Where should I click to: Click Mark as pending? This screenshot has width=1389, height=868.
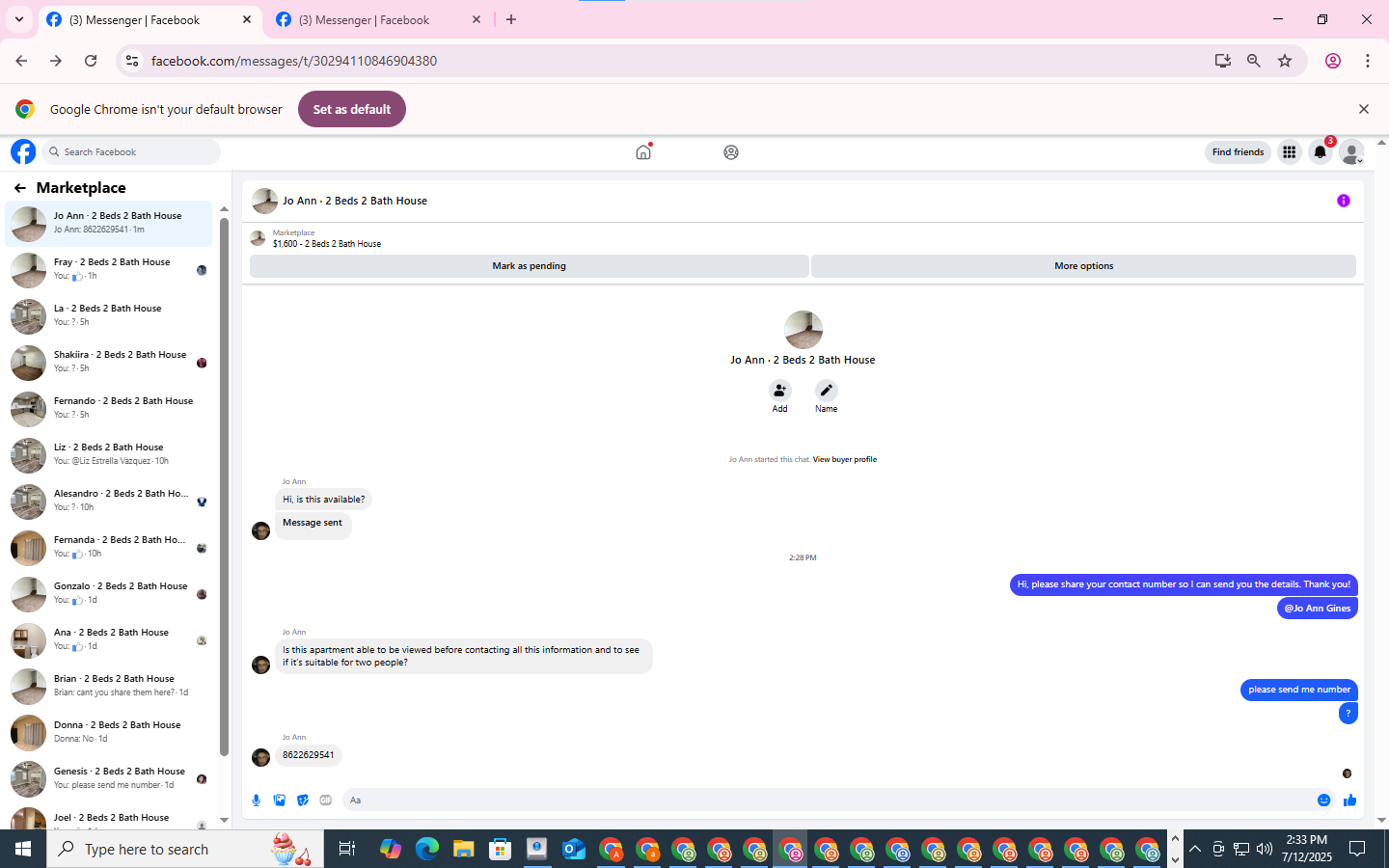pos(529,266)
